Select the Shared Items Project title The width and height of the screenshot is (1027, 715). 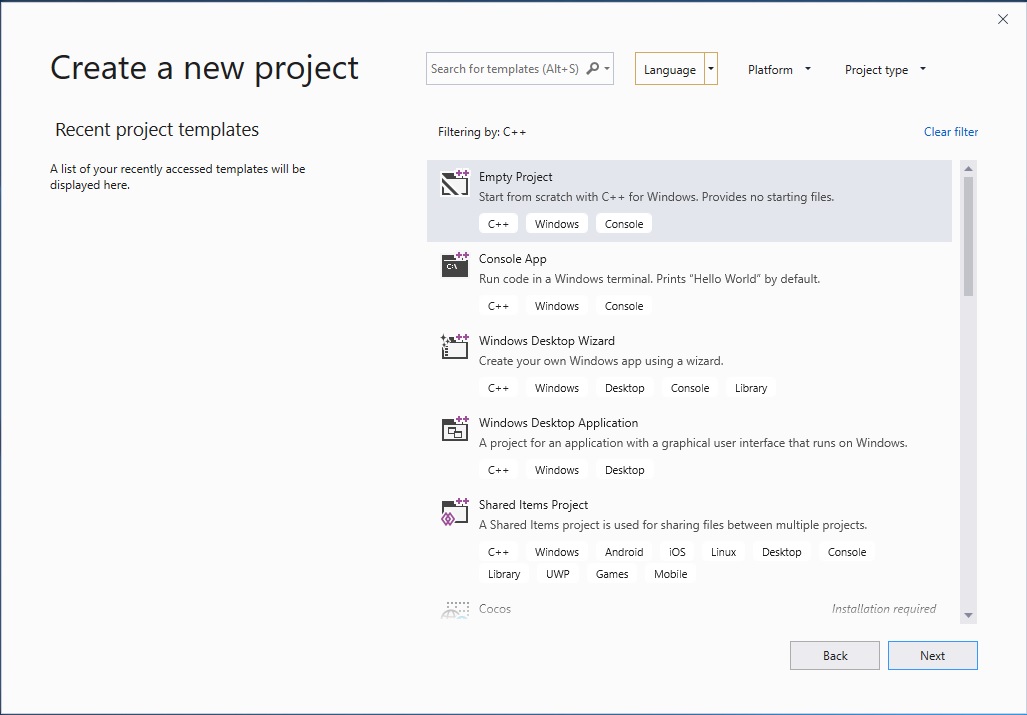[x=533, y=505]
